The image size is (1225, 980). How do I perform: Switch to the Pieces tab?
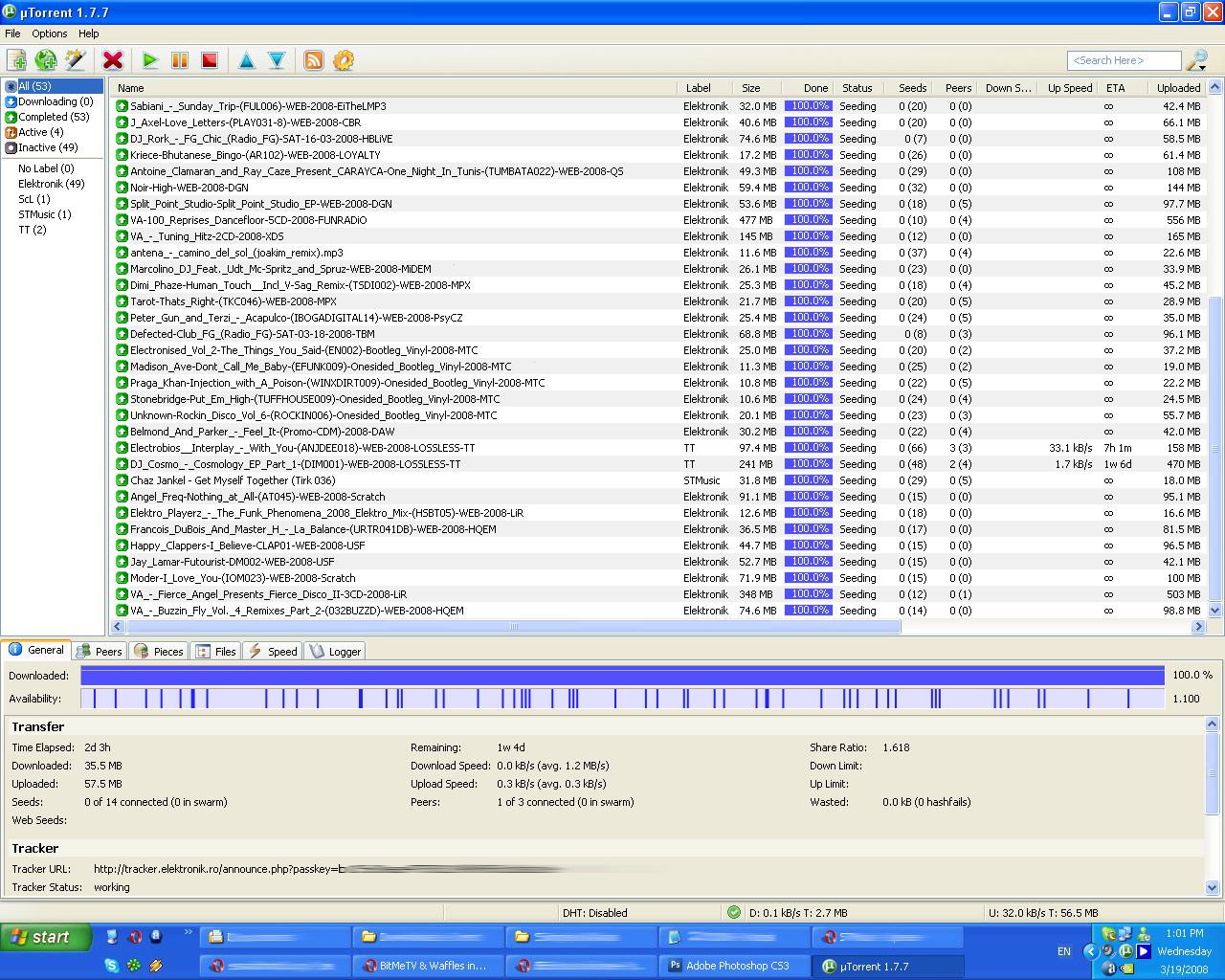pyautogui.click(x=159, y=652)
